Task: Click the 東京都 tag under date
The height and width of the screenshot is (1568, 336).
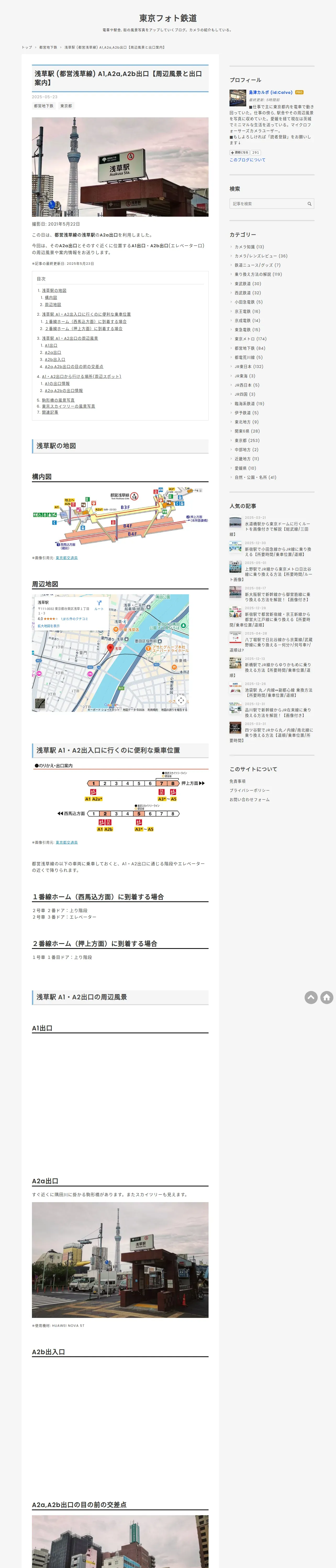Action: [66, 106]
